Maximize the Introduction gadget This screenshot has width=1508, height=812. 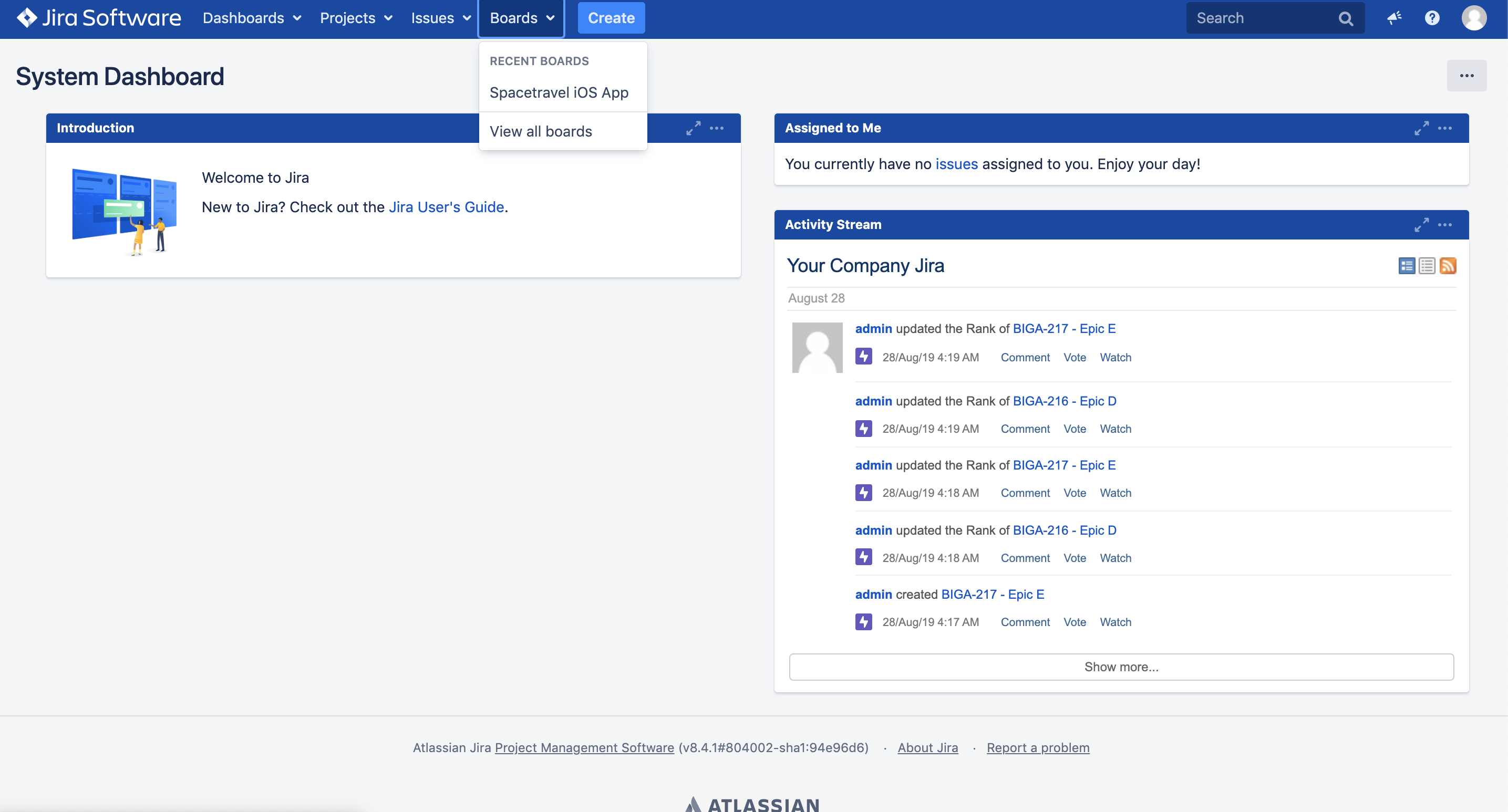tap(693, 128)
